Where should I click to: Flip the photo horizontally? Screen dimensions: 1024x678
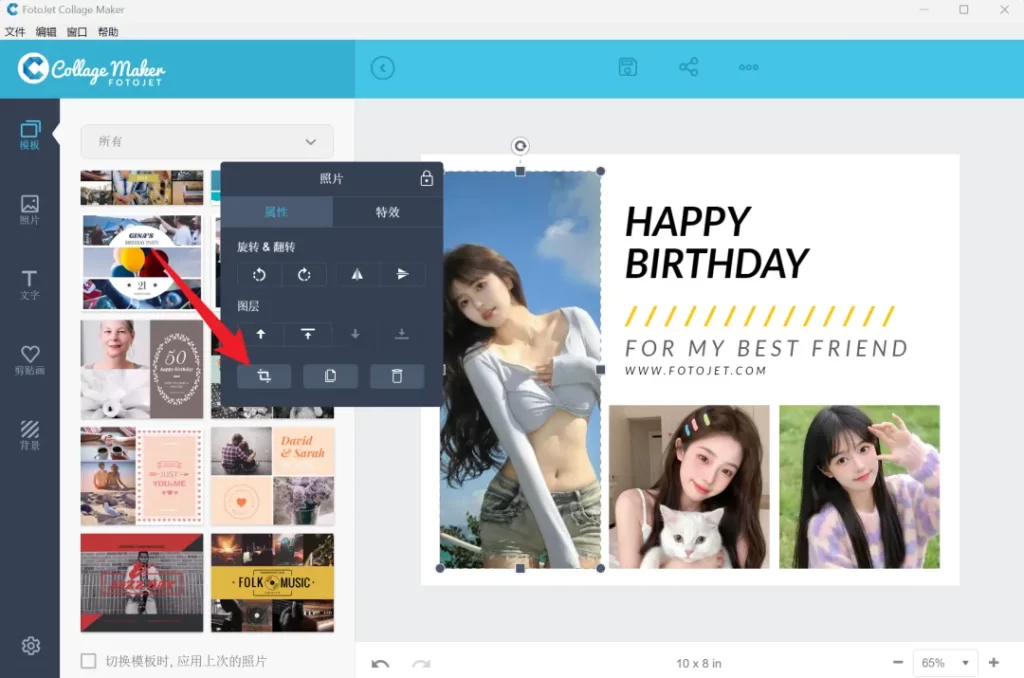[358, 275]
